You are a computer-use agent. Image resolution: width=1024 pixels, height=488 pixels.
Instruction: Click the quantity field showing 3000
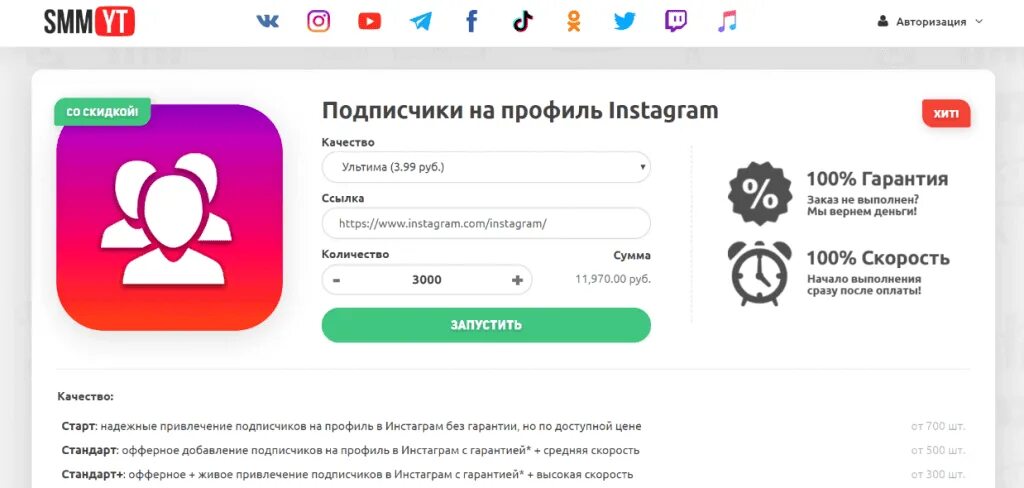pyautogui.click(x=426, y=280)
